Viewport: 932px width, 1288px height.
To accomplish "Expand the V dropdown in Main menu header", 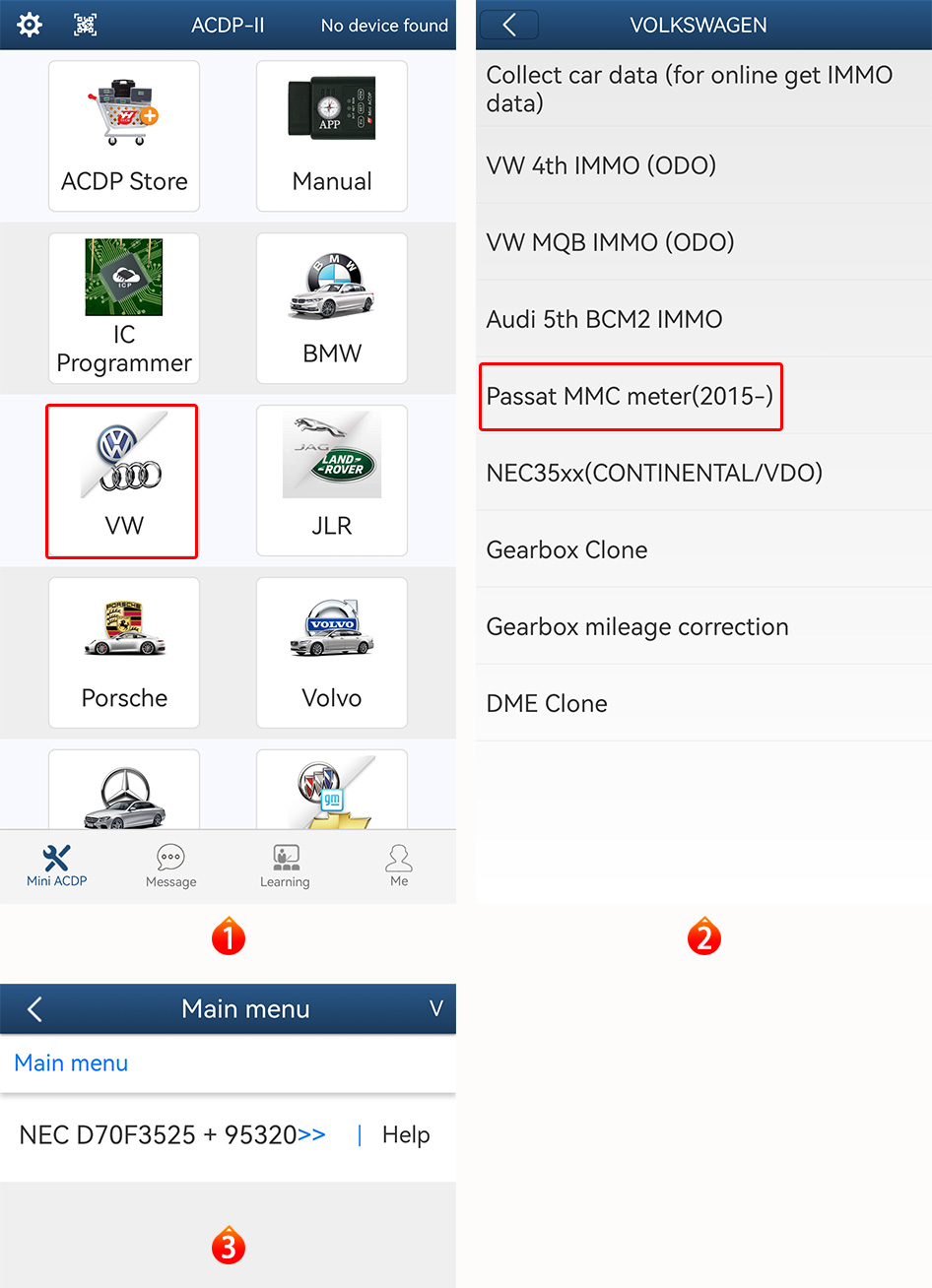I will pyautogui.click(x=435, y=1008).
